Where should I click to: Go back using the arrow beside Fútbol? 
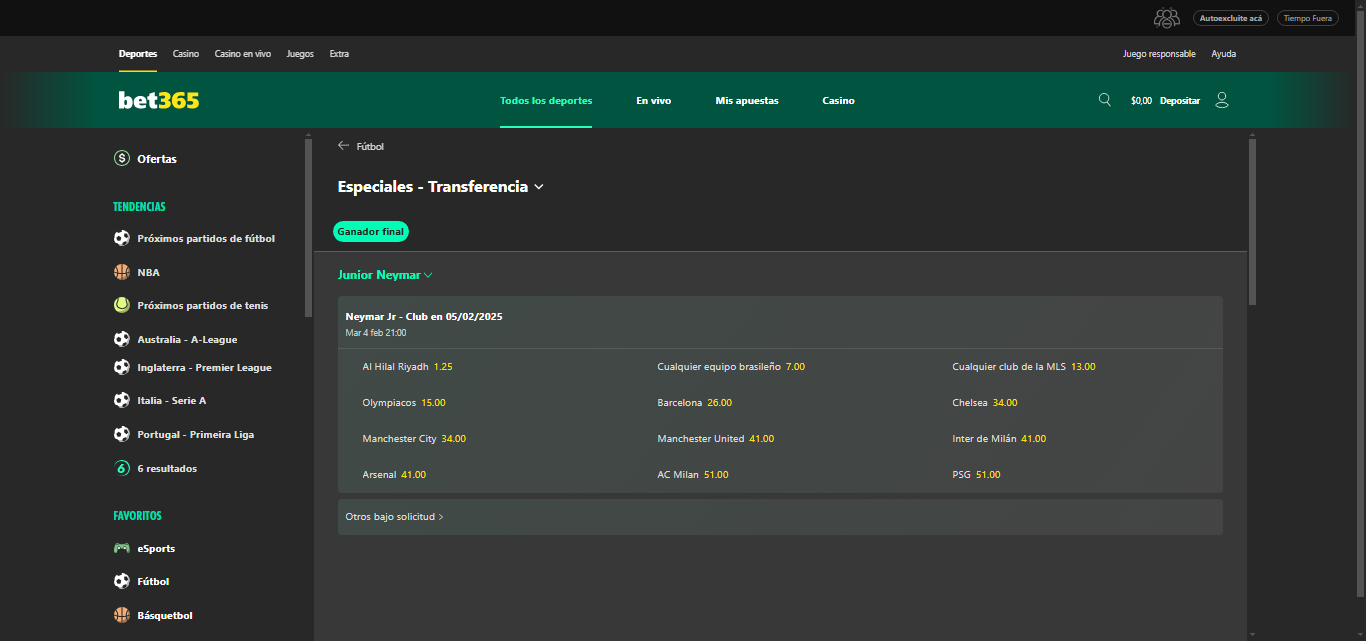(x=343, y=146)
